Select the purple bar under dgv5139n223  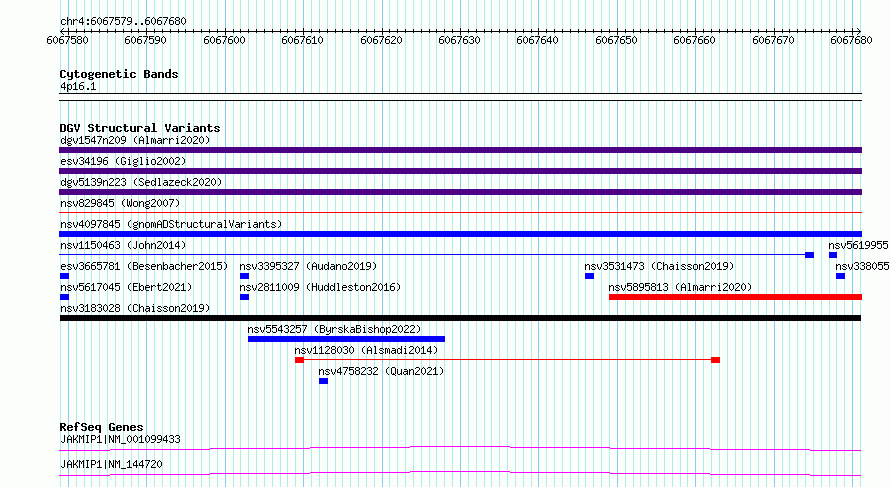click(x=460, y=192)
